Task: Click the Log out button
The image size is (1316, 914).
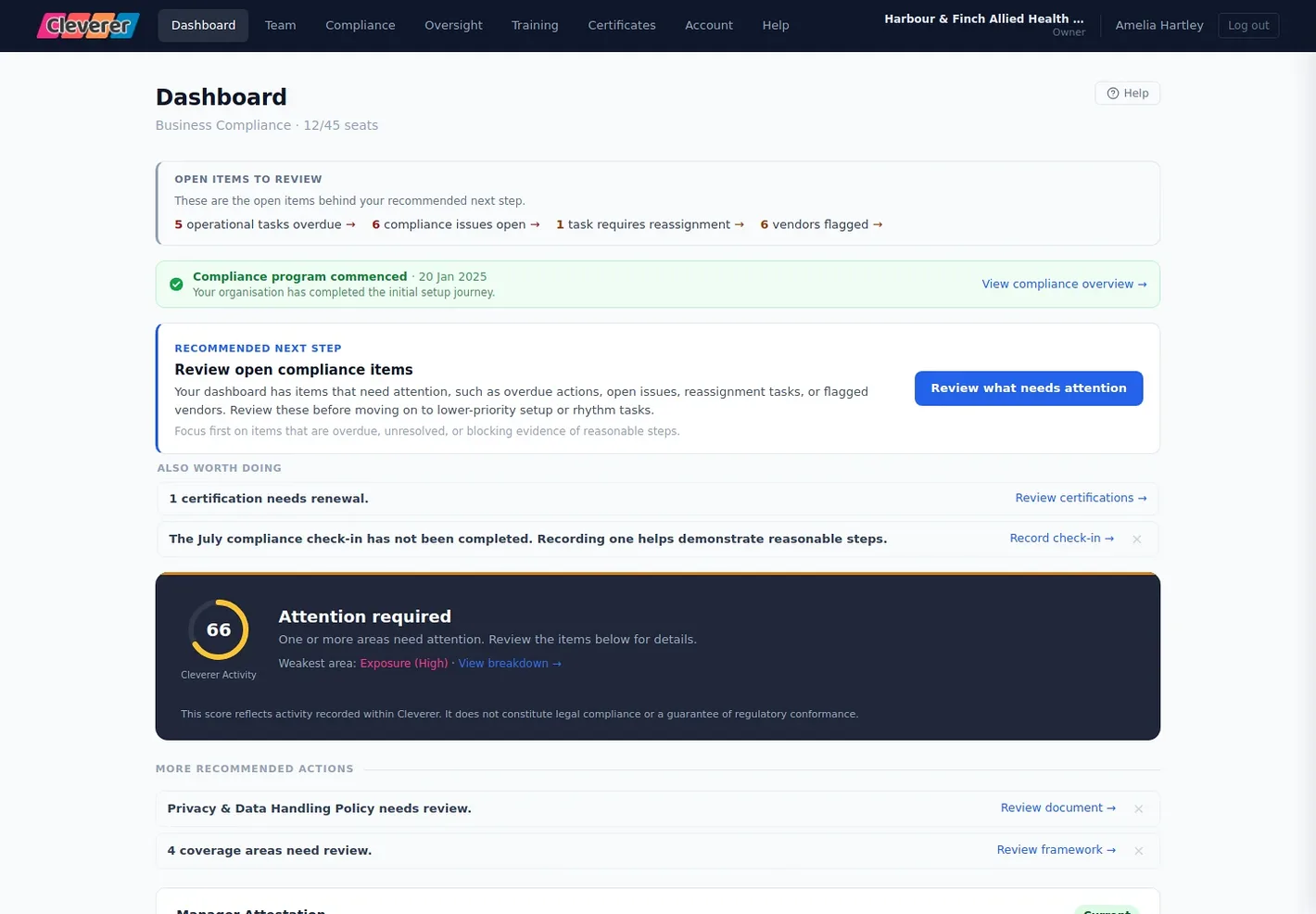Action: (1248, 25)
